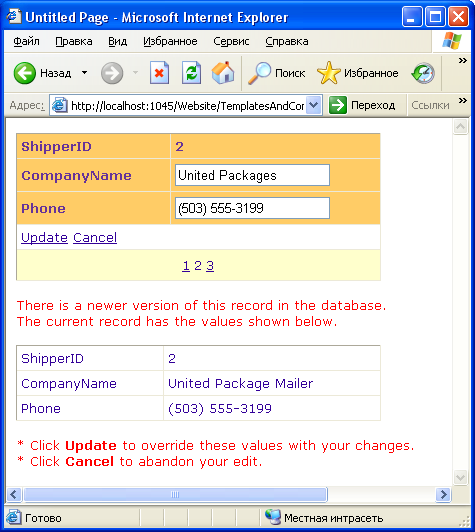Click the Phone text box

click(x=252, y=208)
